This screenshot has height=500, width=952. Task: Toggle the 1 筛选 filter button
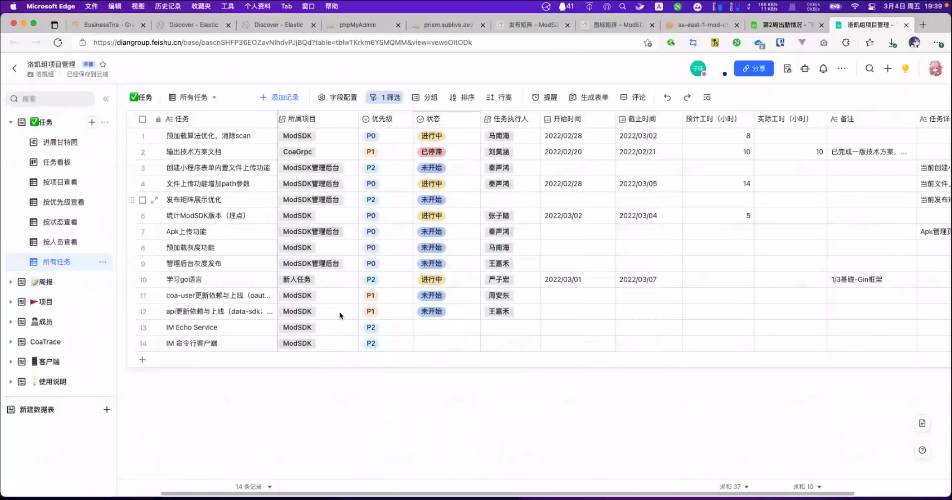pyautogui.click(x=384, y=97)
